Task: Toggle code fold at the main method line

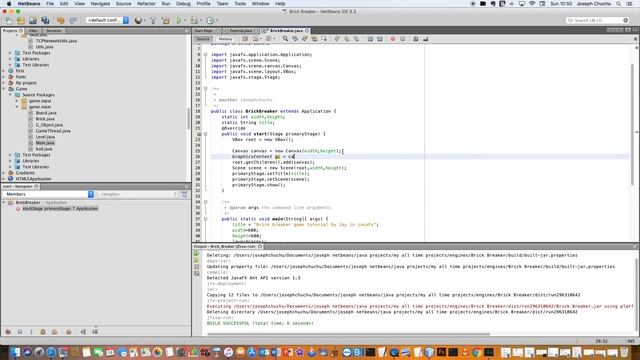Action: pos(205,219)
